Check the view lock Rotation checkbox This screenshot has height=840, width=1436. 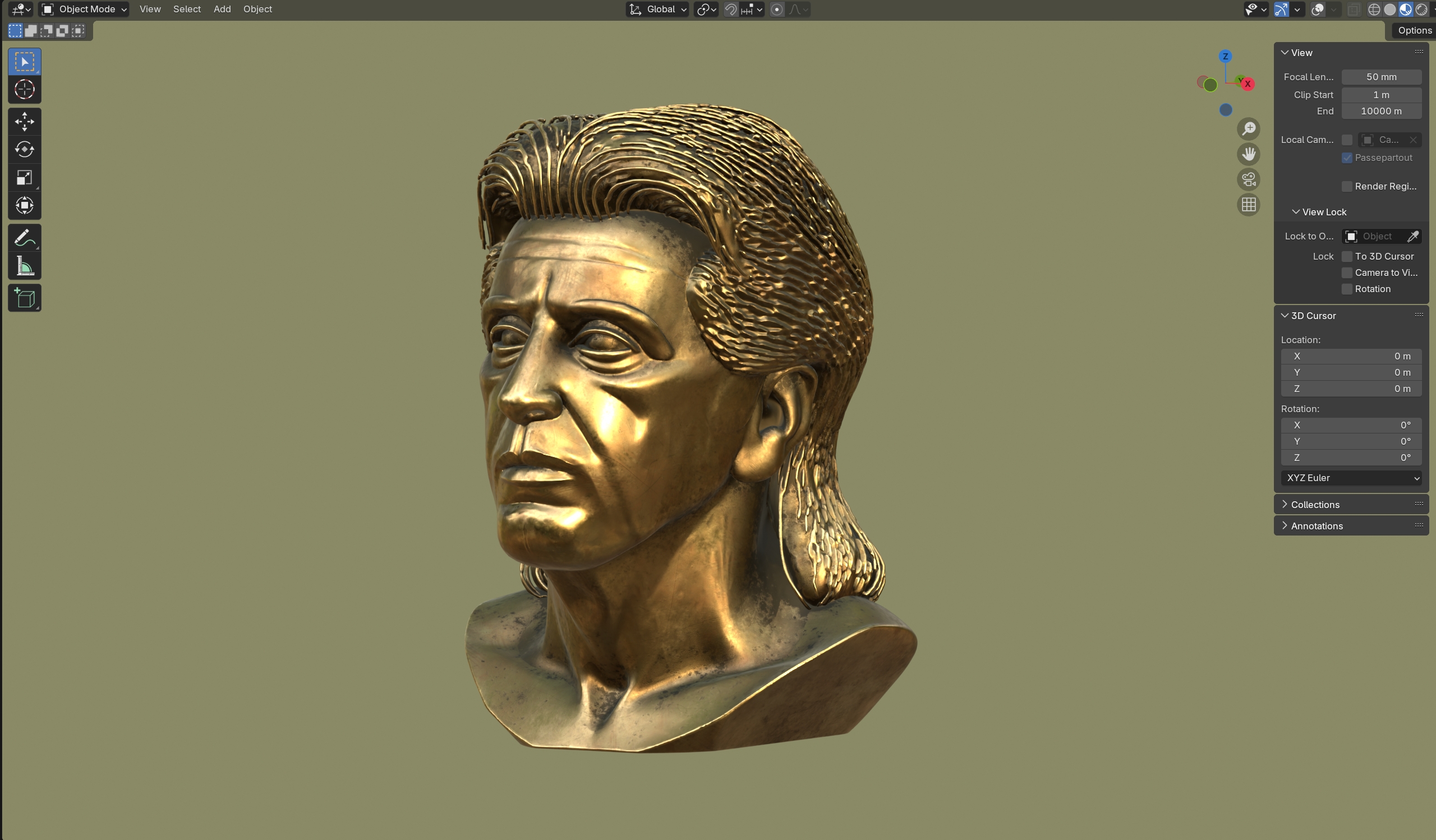(x=1347, y=289)
